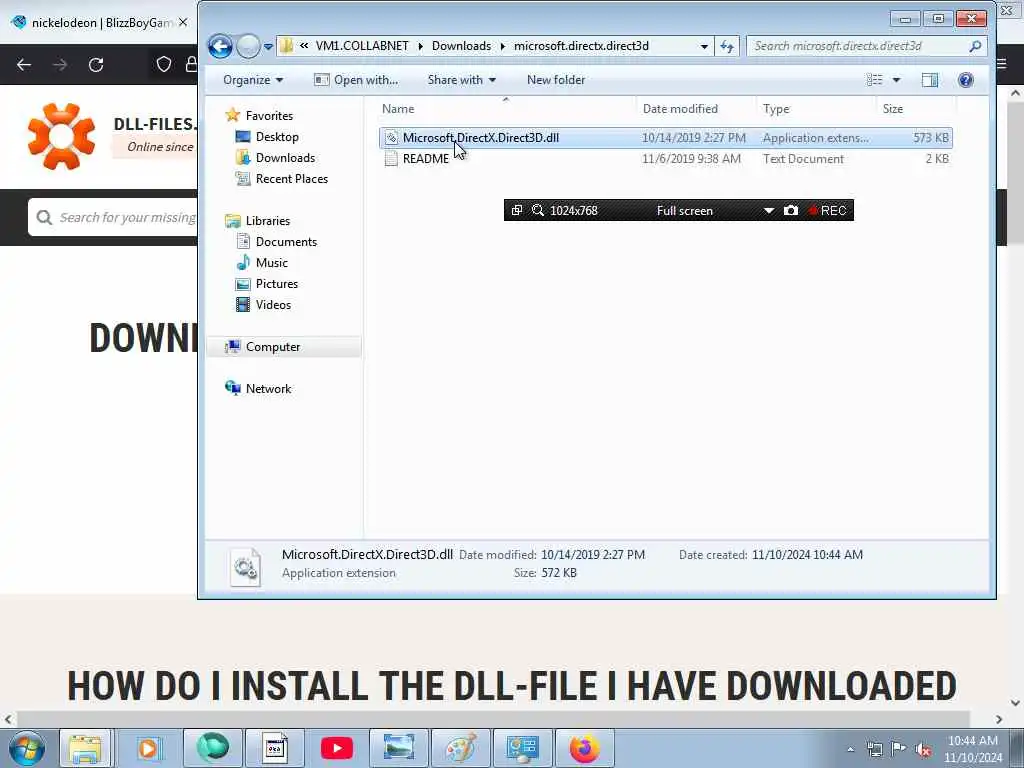Open Explorer help
This screenshot has width=1024, height=768.
pos(966,80)
